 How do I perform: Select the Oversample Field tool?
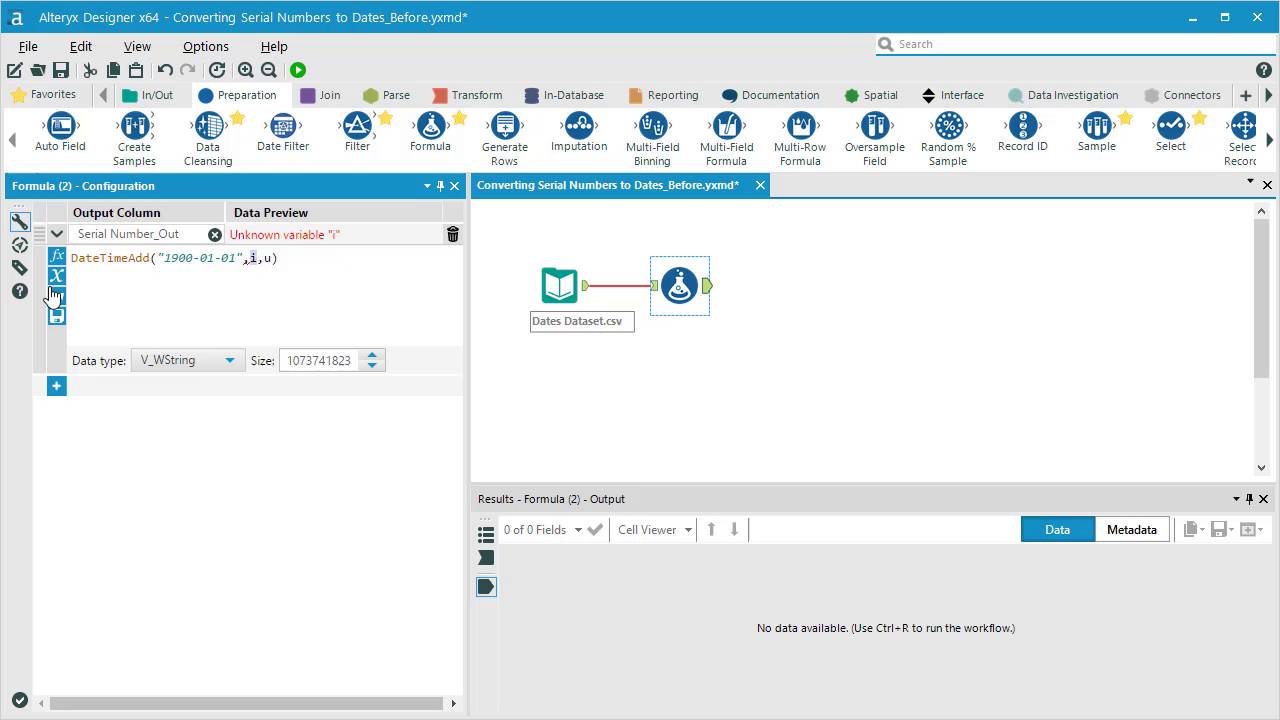click(875, 139)
